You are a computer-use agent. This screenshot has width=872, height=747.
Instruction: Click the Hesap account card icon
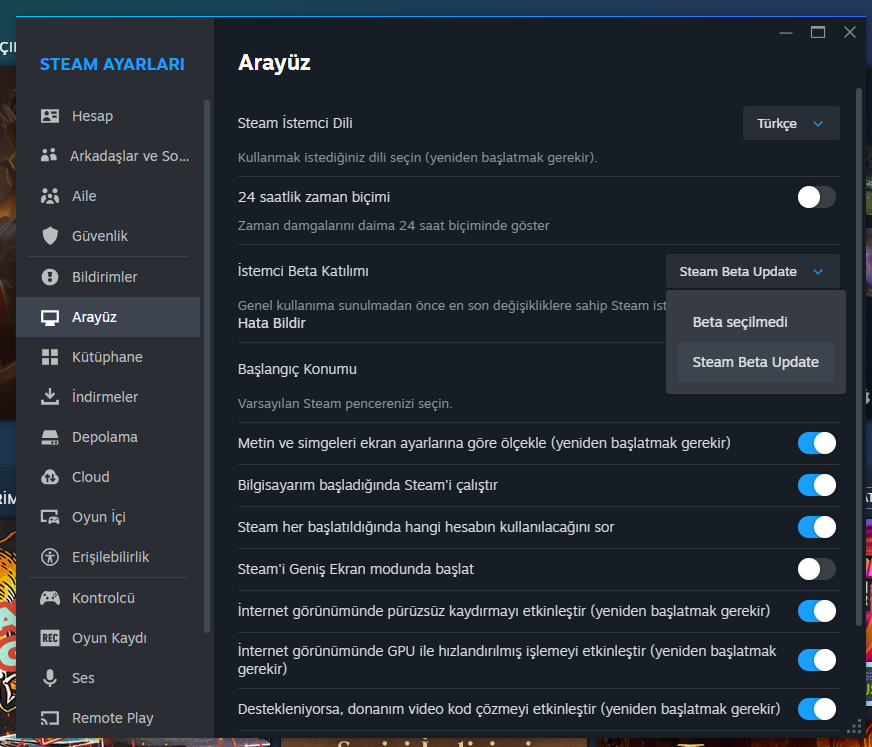49,116
